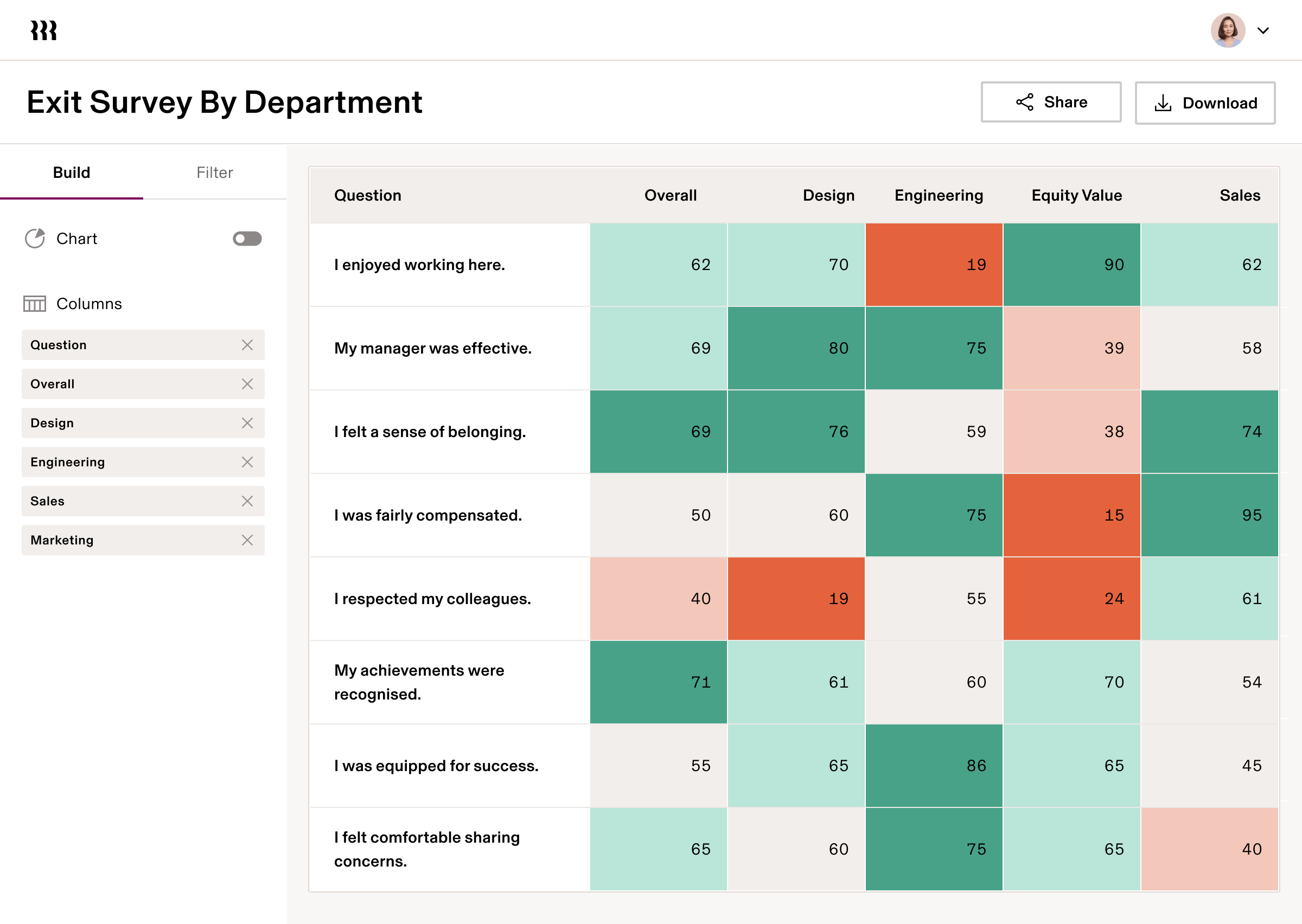Select the Build tab
Image resolution: width=1302 pixels, height=924 pixels.
coord(71,172)
